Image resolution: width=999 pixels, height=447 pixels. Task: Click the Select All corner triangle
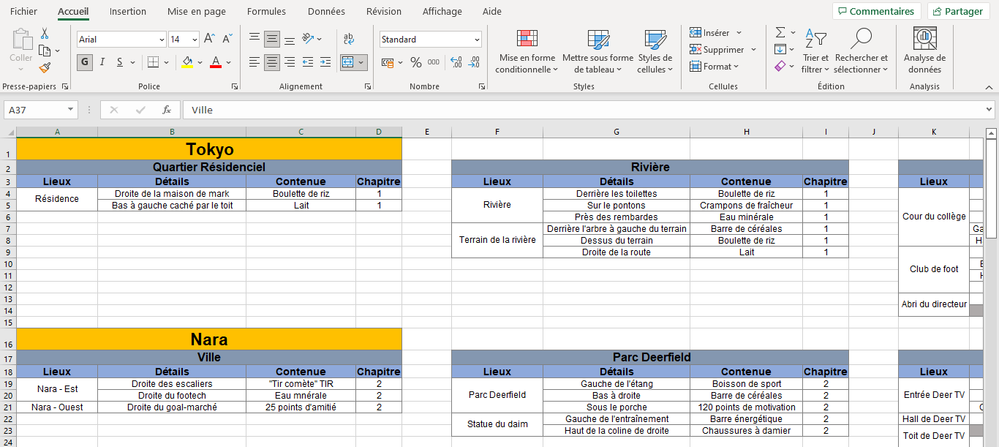point(8,132)
